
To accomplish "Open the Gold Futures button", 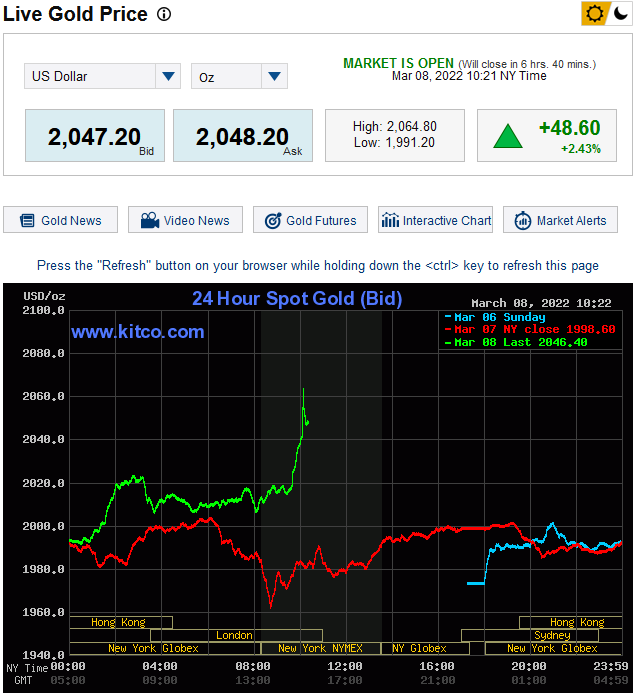I will (310, 220).
